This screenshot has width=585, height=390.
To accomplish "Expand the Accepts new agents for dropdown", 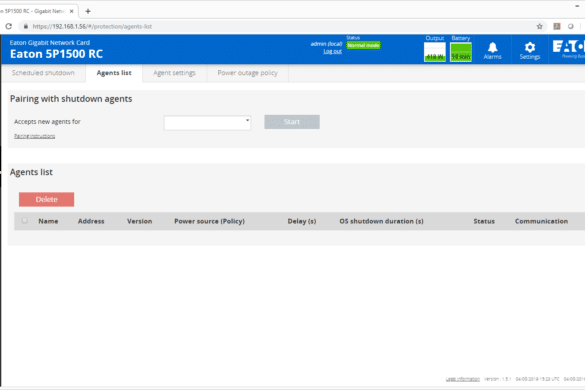I will 207,122.
